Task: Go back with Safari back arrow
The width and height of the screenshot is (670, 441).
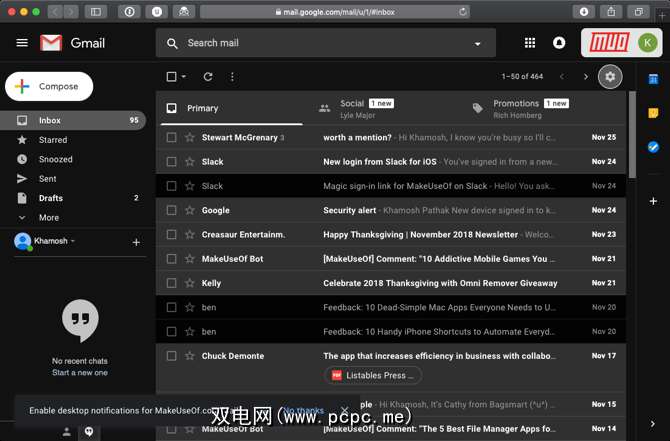Action: click(x=55, y=12)
